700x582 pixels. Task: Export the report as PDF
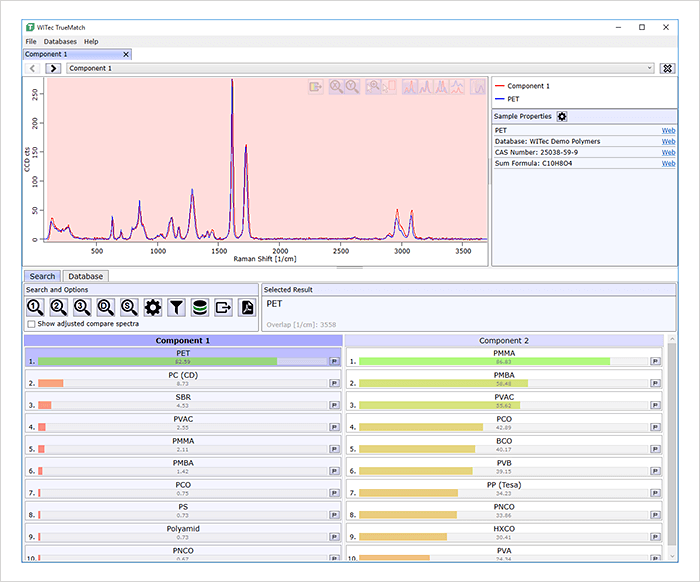247,308
